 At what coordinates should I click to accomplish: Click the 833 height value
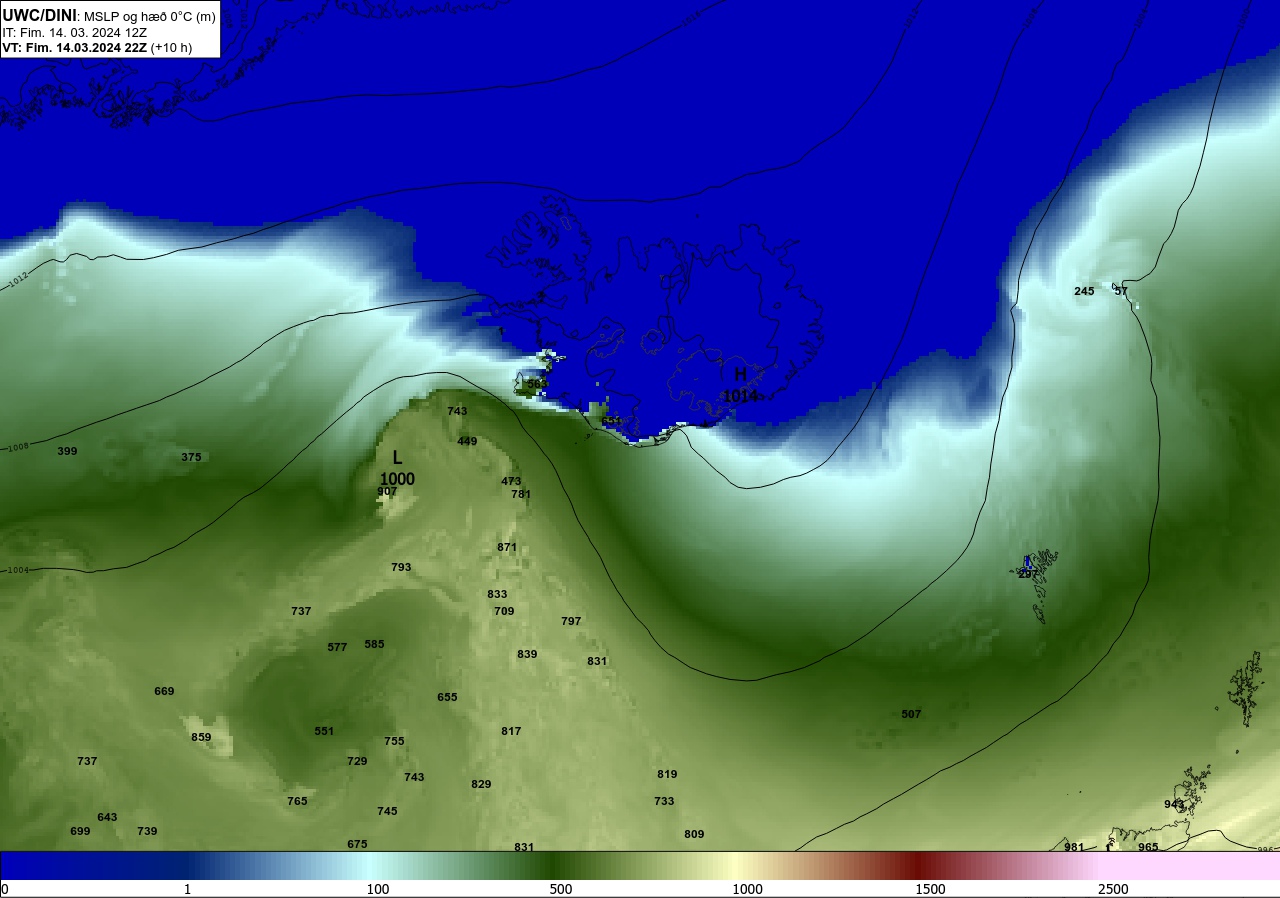[x=497, y=594]
